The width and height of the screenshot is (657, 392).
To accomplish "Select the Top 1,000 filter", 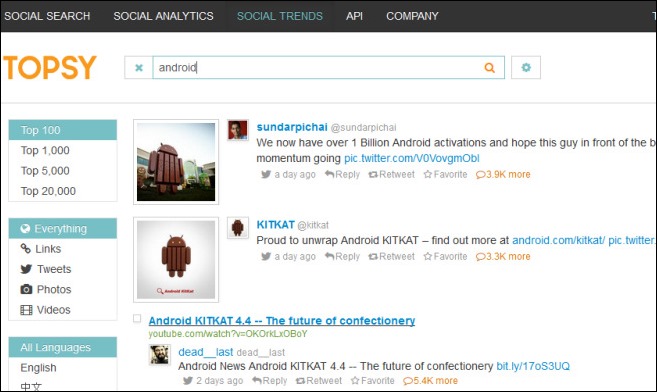I will 63,150.
